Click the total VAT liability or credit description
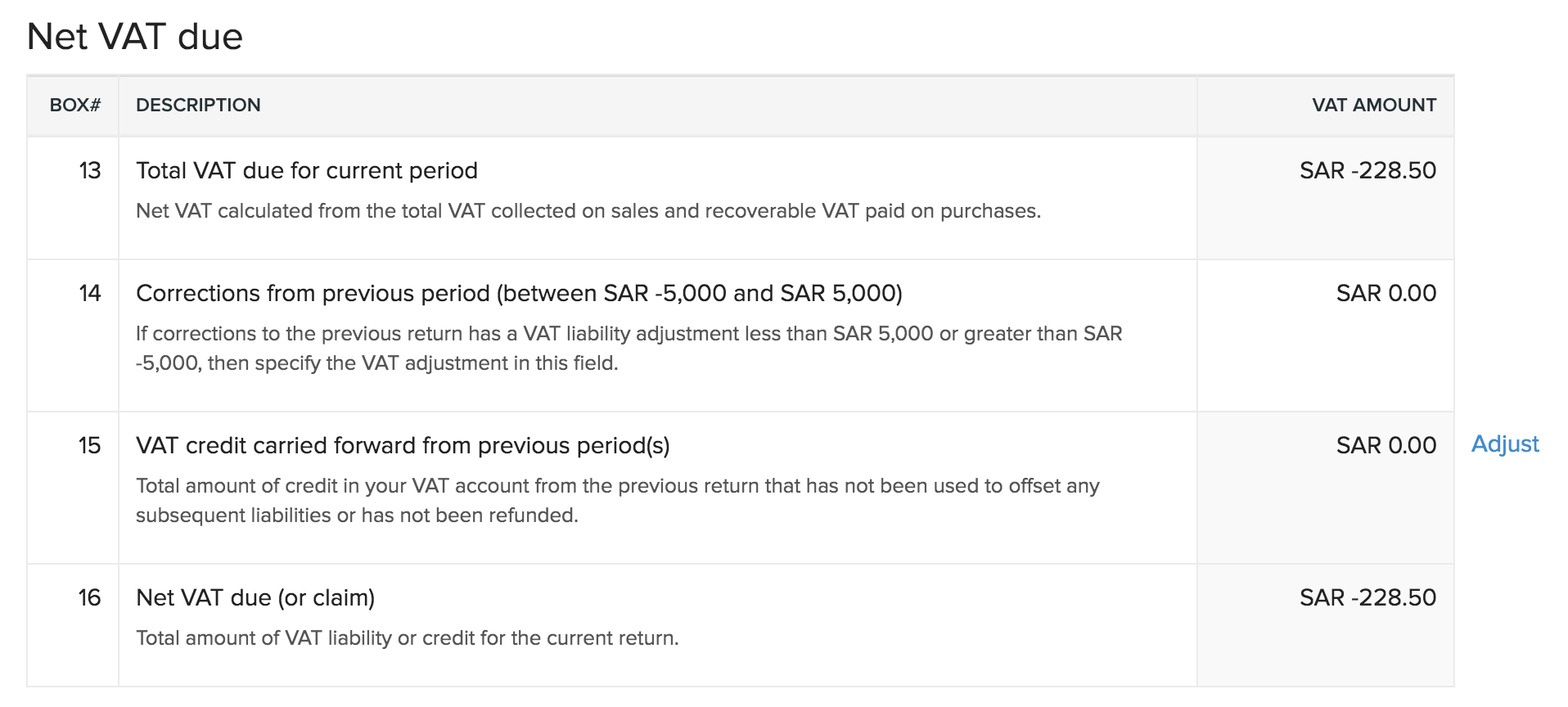 click(x=407, y=638)
